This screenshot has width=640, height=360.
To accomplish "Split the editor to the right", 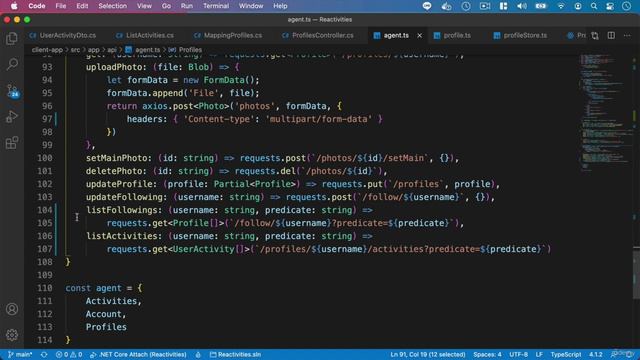I will coord(611,36).
